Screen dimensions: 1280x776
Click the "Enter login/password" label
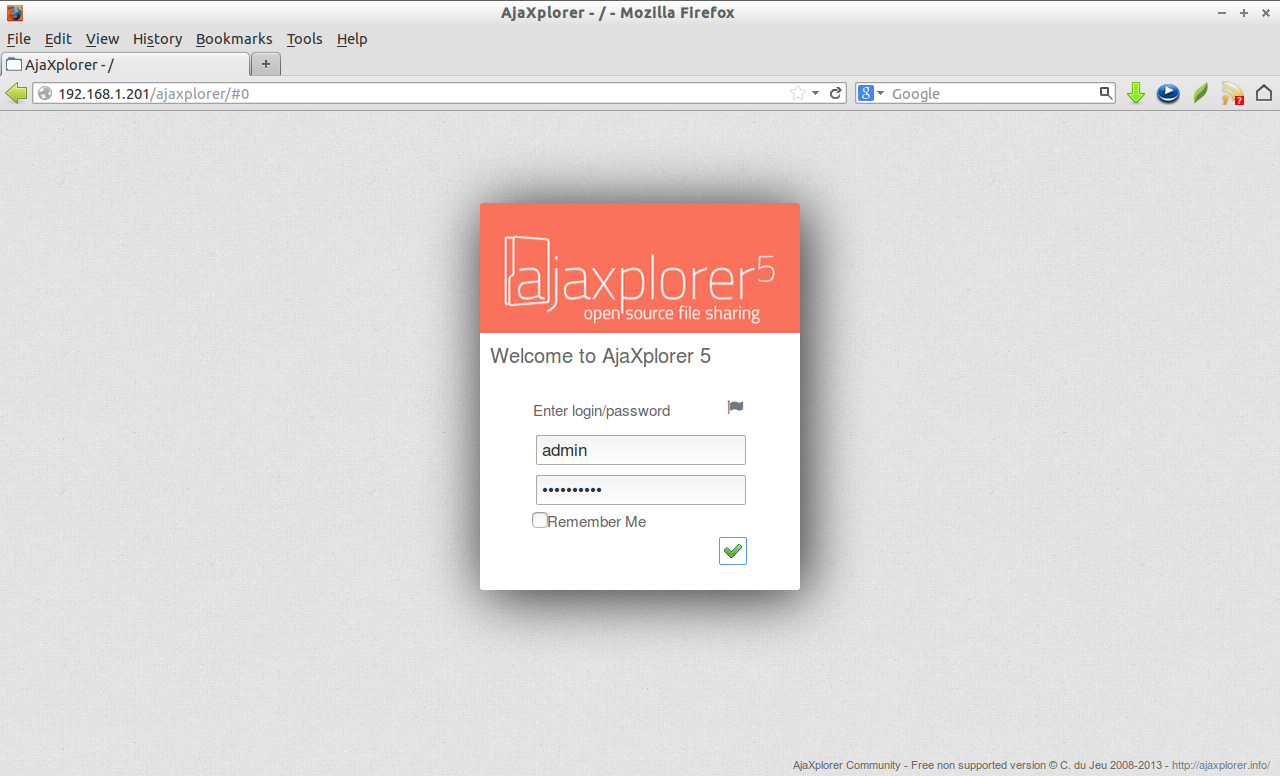602,411
